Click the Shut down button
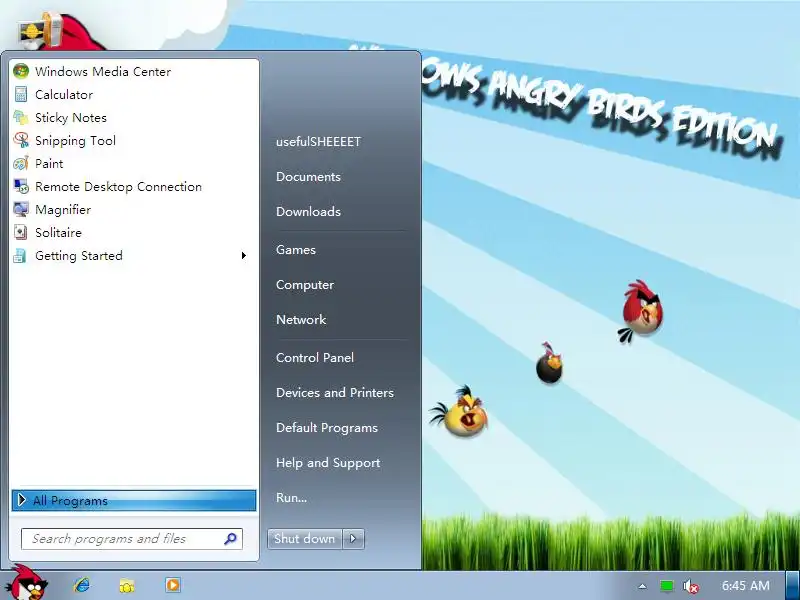This screenshot has width=800, height=600. click(x=305, y=538)
